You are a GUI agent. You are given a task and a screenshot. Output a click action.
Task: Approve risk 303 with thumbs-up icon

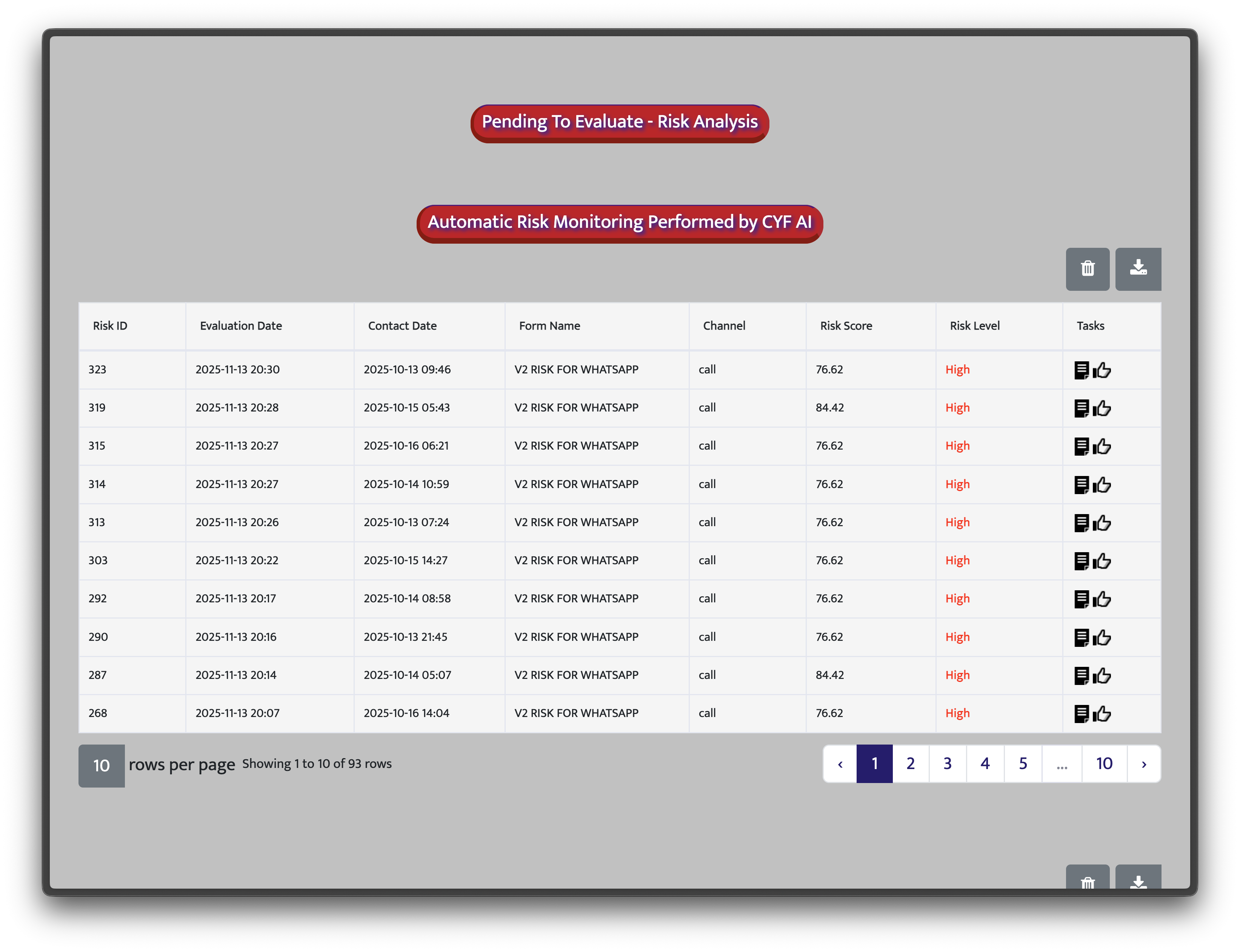[x=1102, y=561]
